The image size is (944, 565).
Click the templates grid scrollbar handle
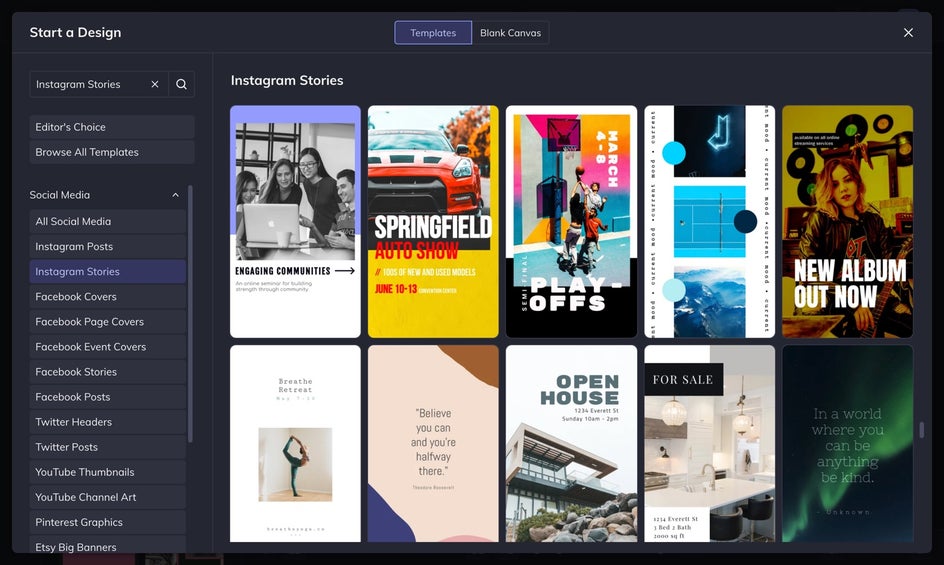pyautogui.click(x=921, y=429)
